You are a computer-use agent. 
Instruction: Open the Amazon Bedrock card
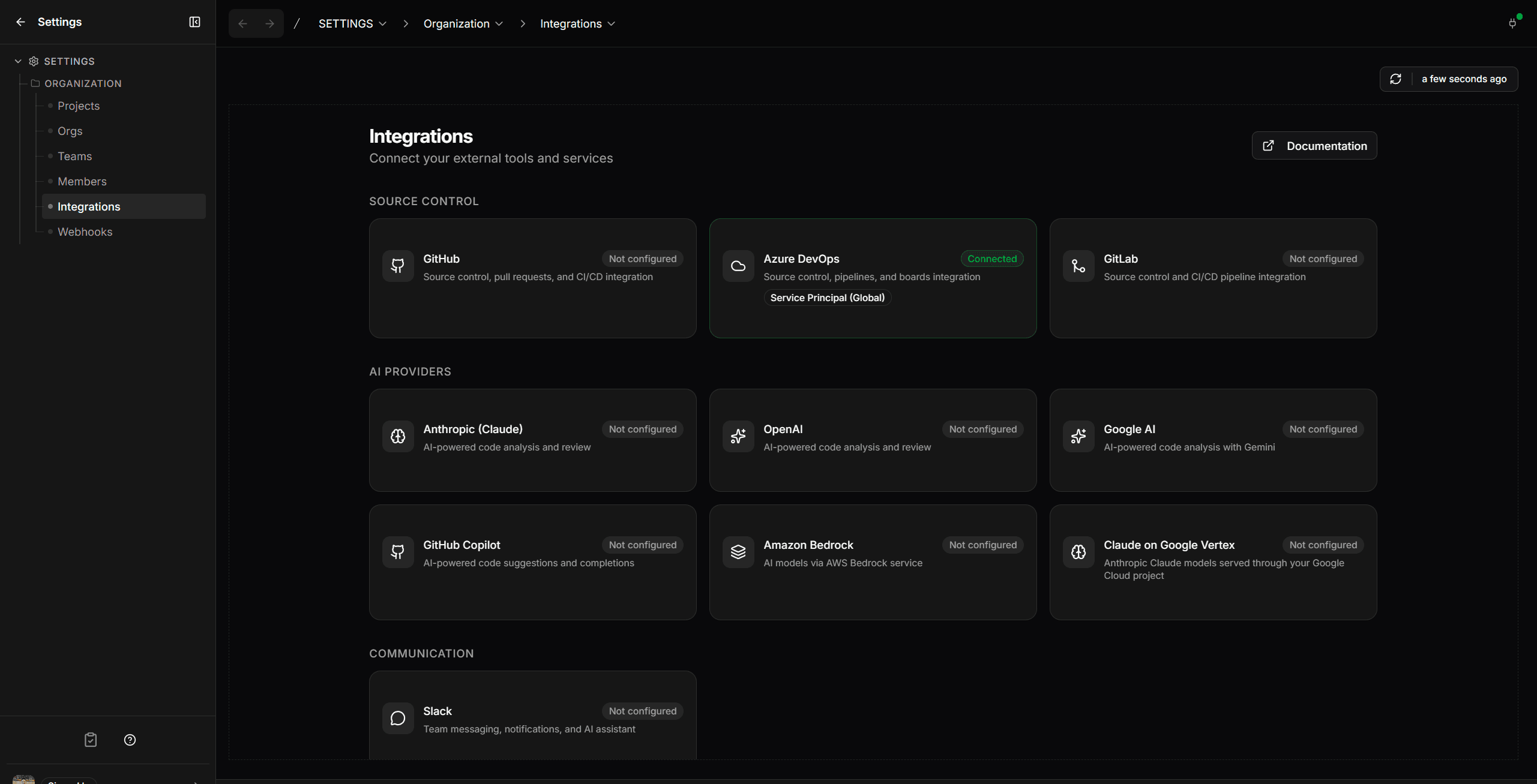pyautogui.click(x=873, y=562)
